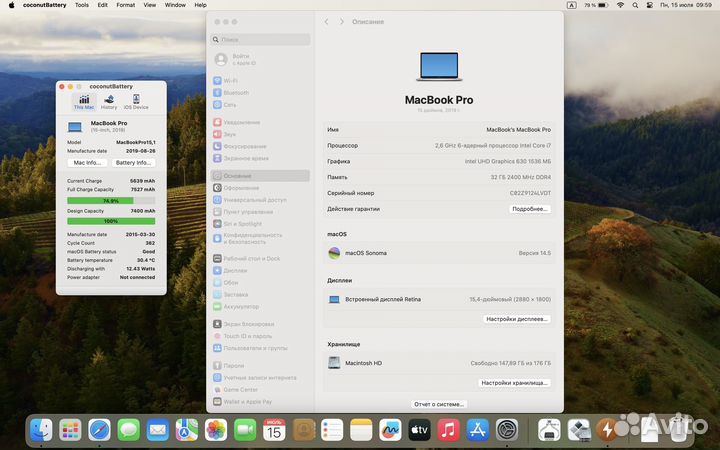720x450 pixels.
Task: Open Фокусирование (Focus) settings
Action: [x=260, y=146]
